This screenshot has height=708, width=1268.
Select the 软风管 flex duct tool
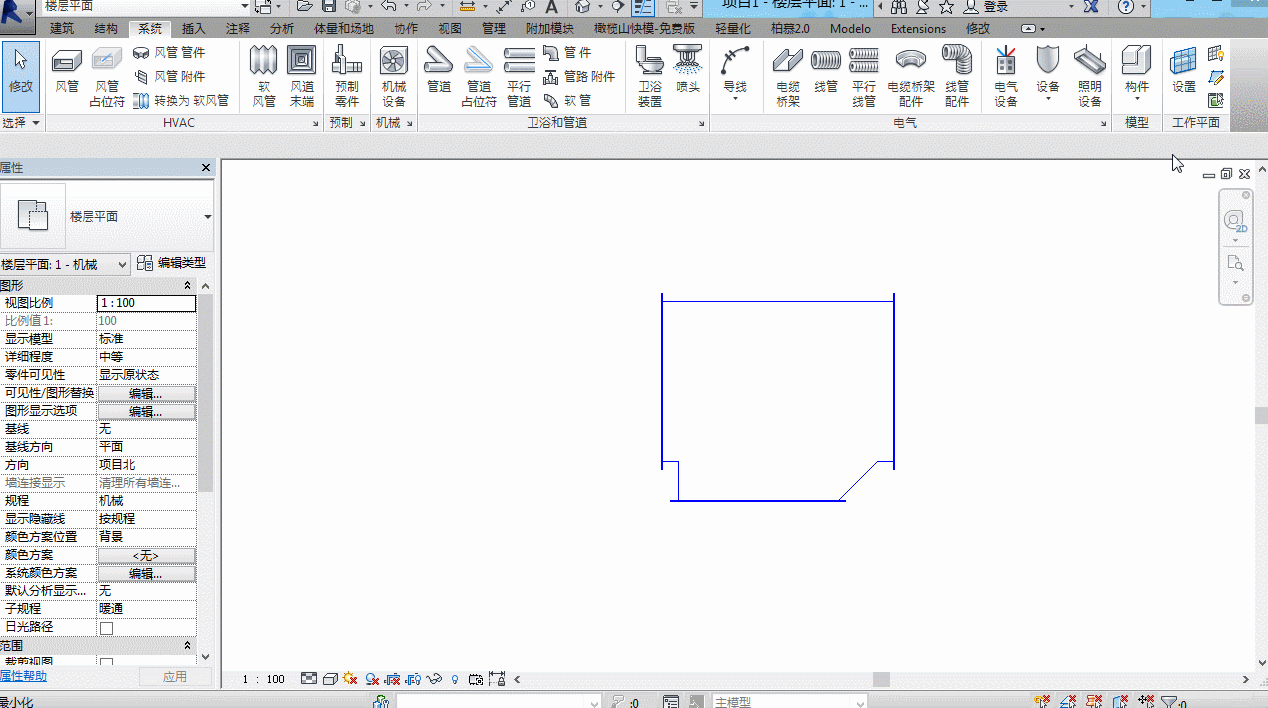[x=264, y=77]
